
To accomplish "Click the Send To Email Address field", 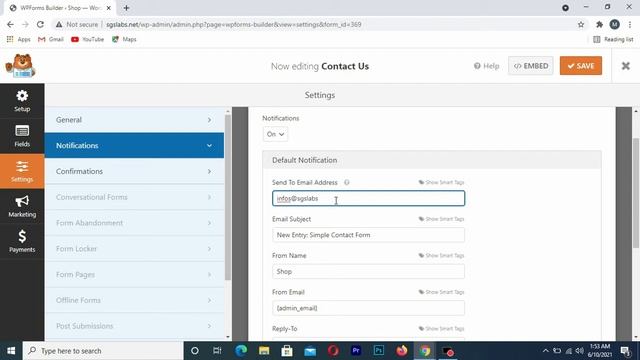I will coord(368,198).
